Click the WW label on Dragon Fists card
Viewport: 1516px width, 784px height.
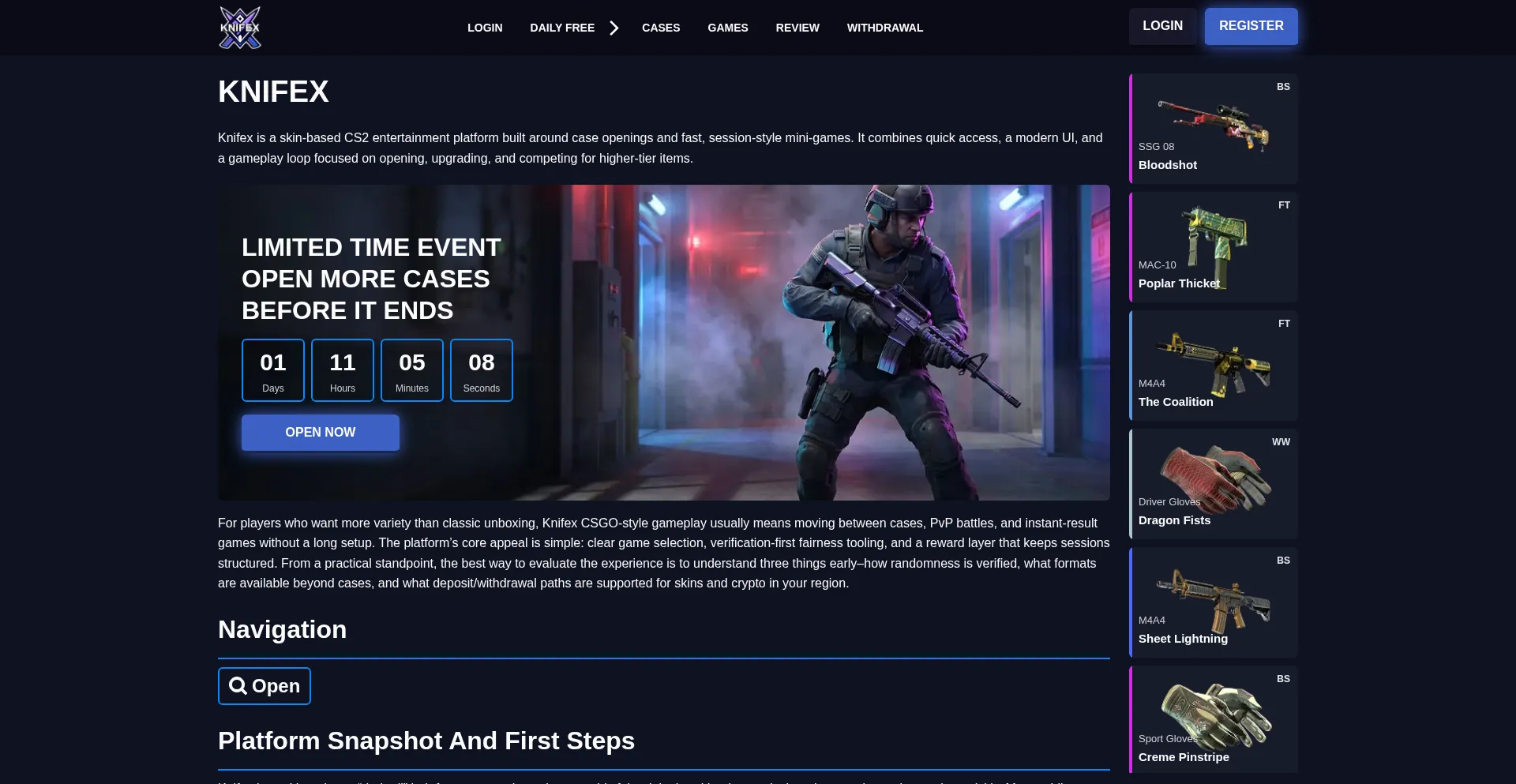pos(1281,442)
